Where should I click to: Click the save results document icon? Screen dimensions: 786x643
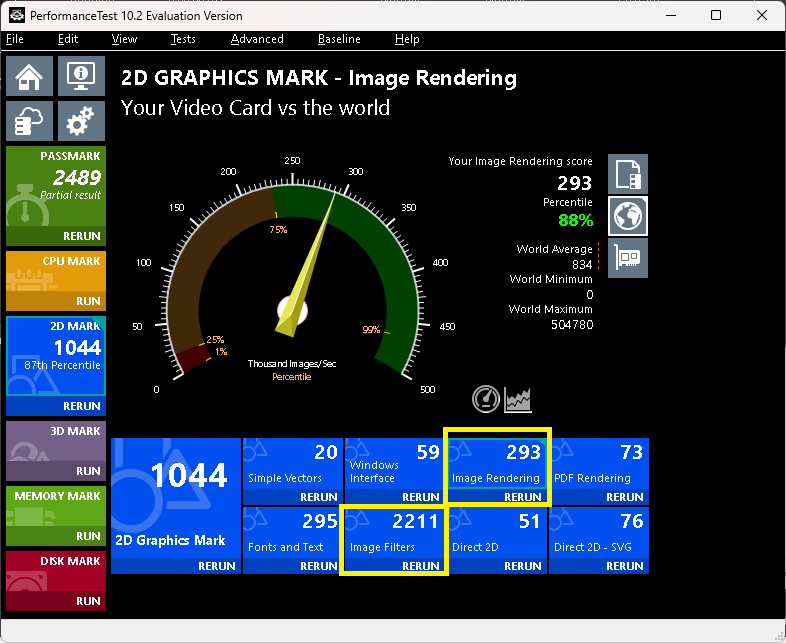(x=628, y=174)
